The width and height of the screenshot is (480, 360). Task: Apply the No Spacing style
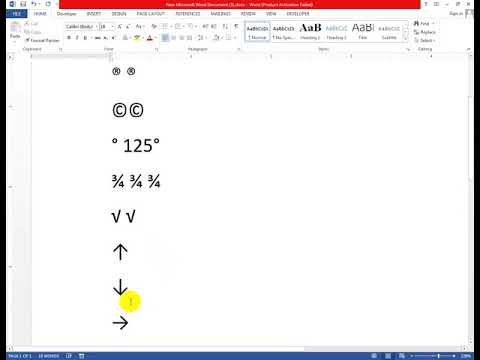coord(283,32)
